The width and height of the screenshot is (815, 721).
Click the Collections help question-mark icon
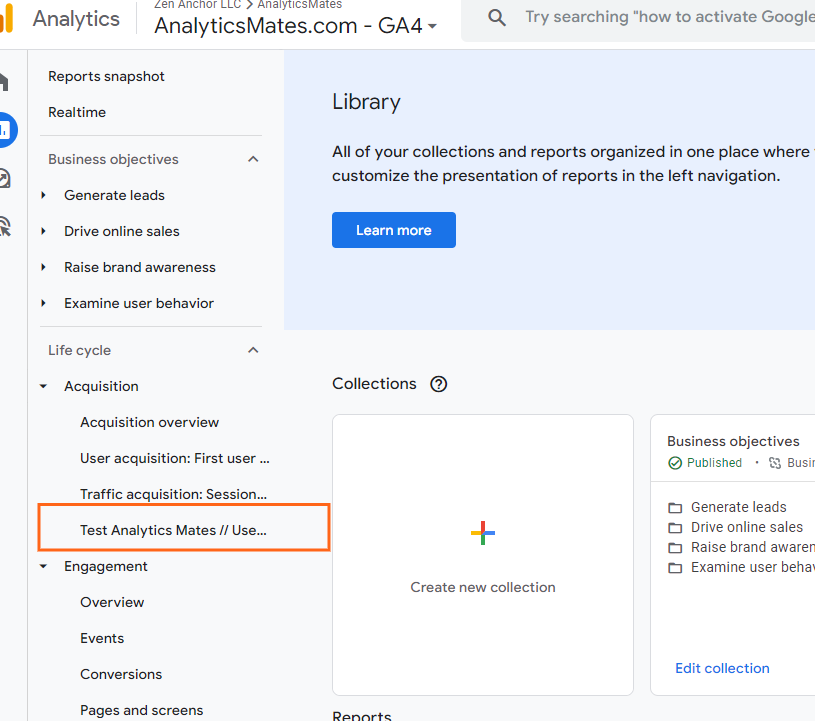point(439,384)
